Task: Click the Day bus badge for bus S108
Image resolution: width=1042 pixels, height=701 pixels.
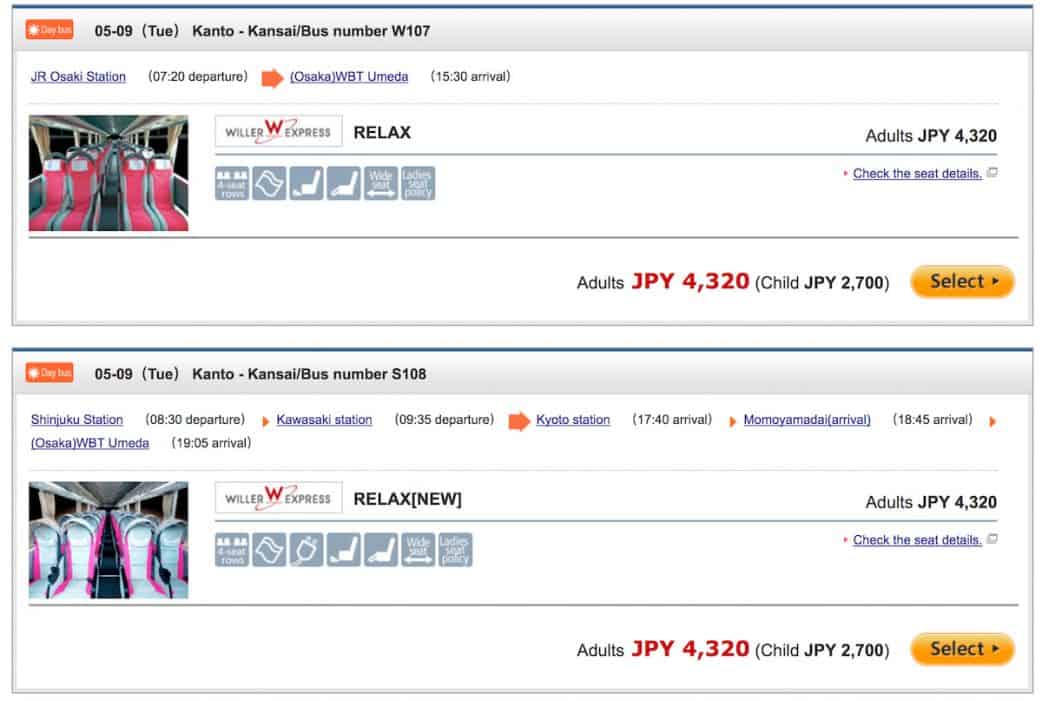Action: tap(50, 373)
